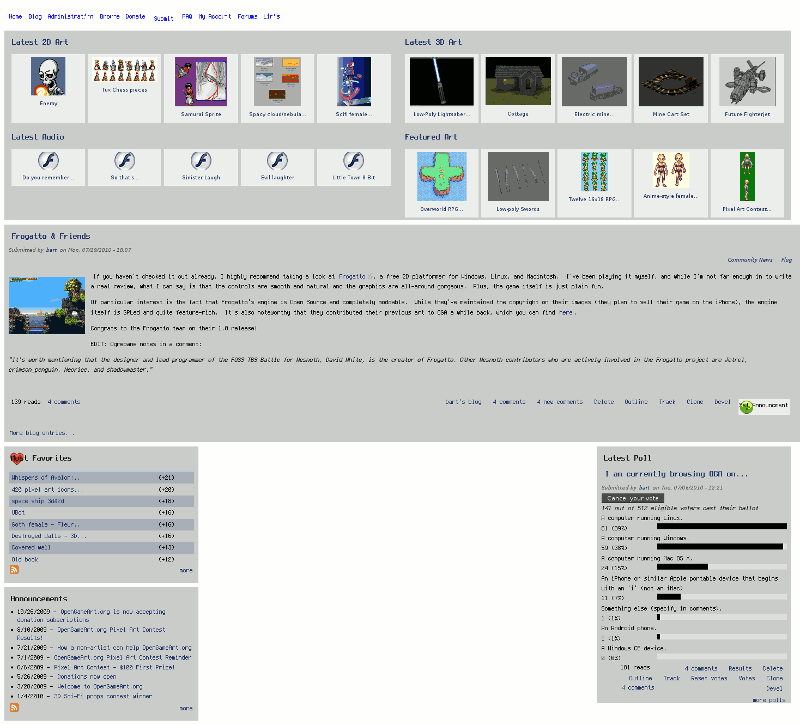Click the 'Bell Laughter' speaker icon

(x=276, y=162)
